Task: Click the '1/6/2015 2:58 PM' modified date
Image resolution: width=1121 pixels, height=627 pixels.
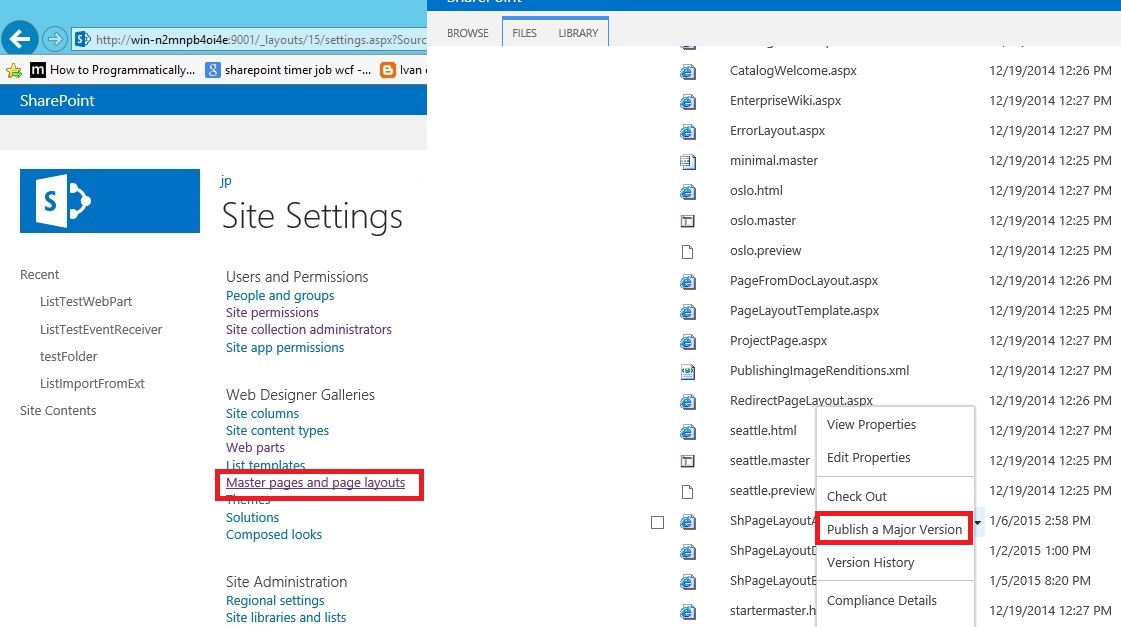Action: pyautogui.click(x=1040, y=521)
